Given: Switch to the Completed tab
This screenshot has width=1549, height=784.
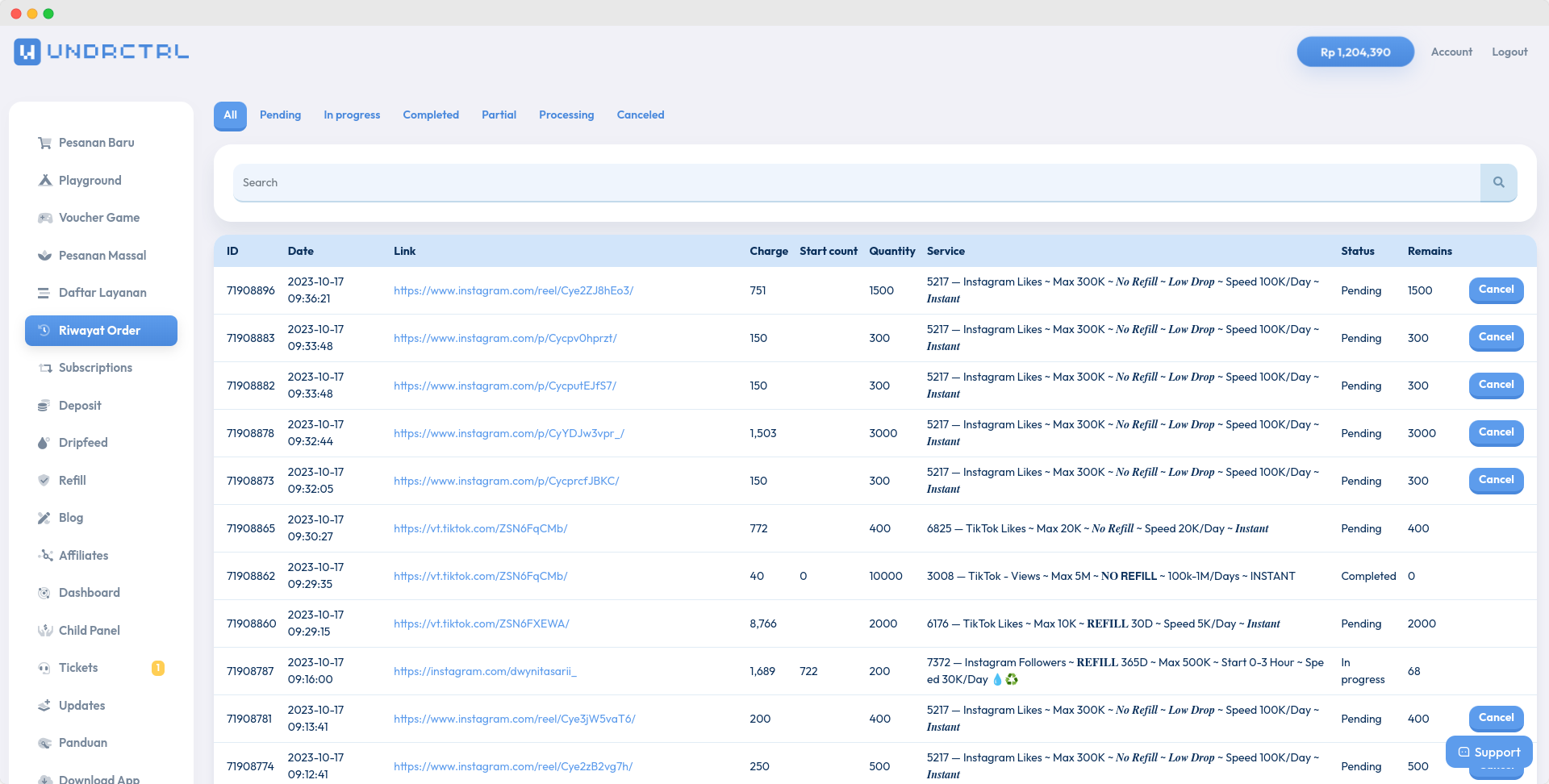Looking at the screenshot, I should 430,115.
